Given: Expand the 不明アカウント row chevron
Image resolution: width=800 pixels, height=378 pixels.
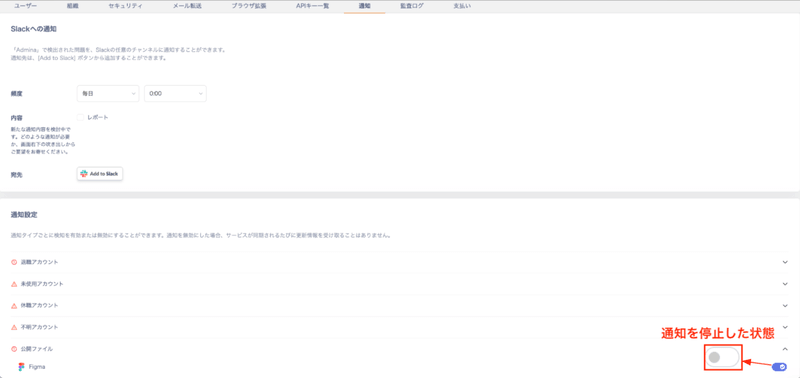Looking at the screenshot, I should pyautogui.click(x=785, y=327).
